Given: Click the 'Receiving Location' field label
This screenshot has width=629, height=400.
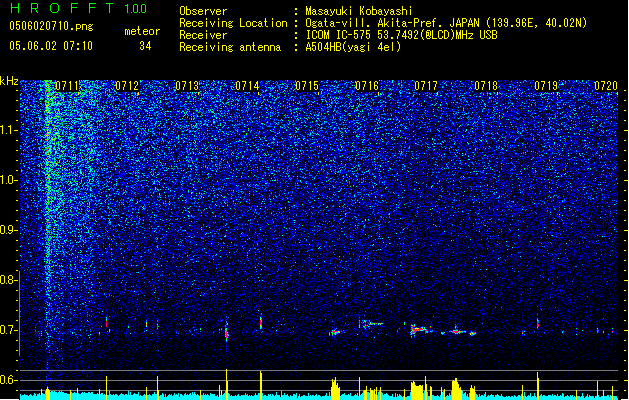Looking at the screenshot, I should point(233,23).
